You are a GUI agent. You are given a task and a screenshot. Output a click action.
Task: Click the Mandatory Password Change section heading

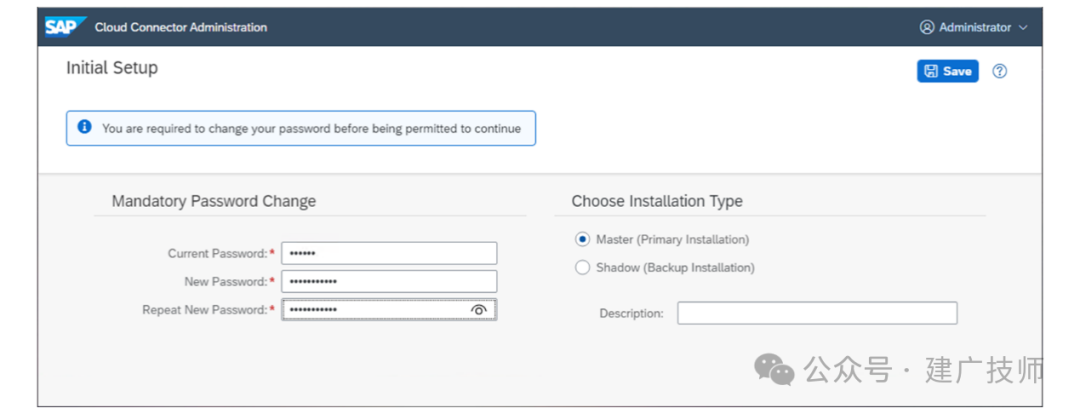[214, 201]
